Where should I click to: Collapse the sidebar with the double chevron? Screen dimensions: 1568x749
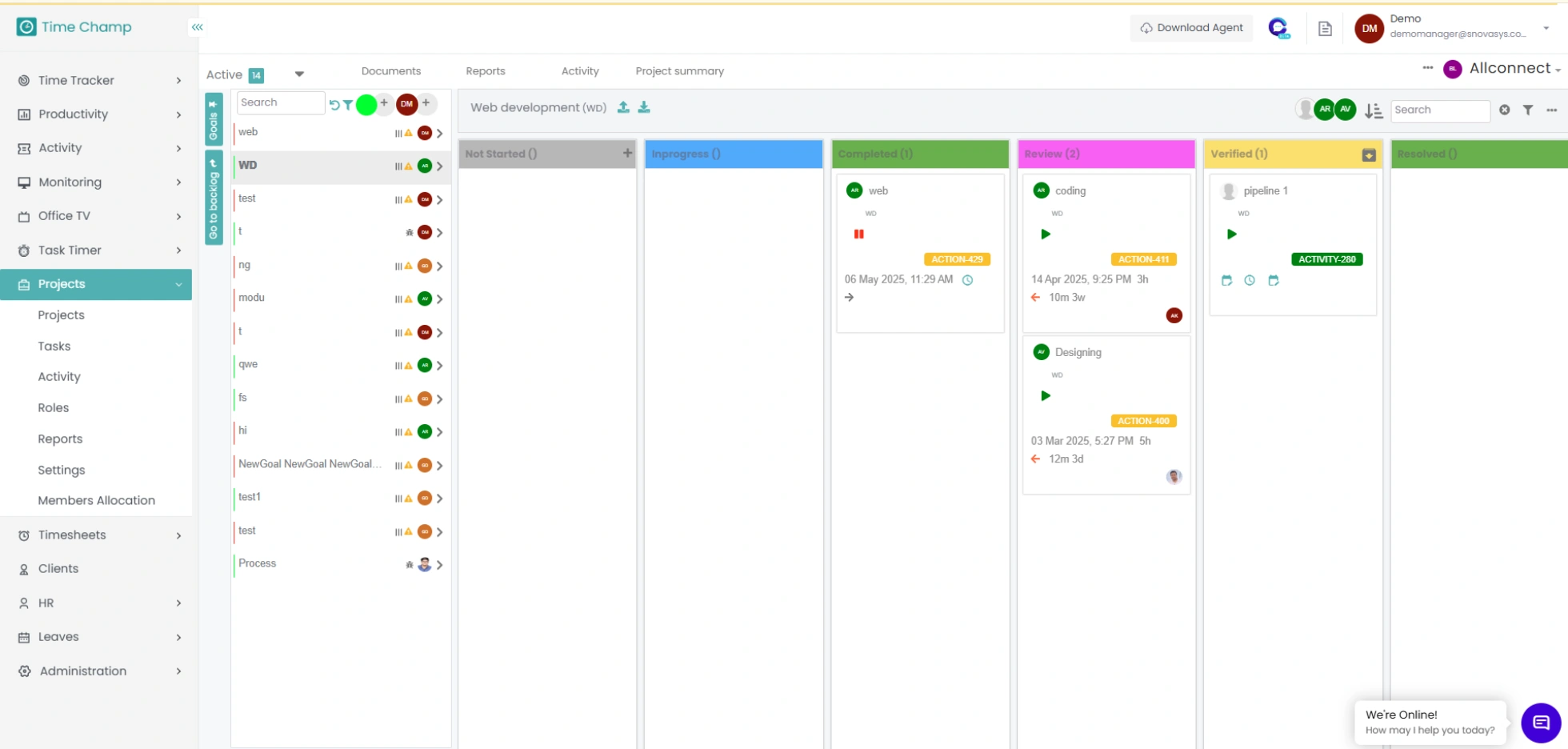196,26
